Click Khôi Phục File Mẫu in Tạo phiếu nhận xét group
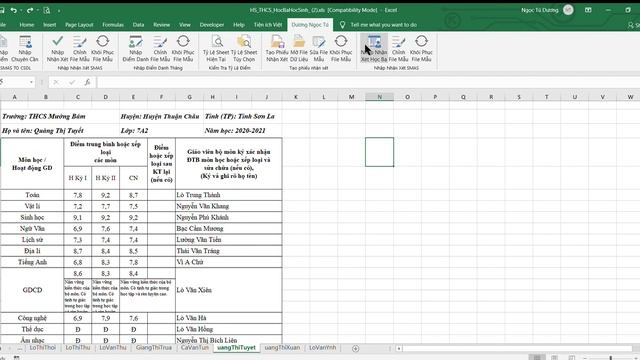 click(341, 48)
